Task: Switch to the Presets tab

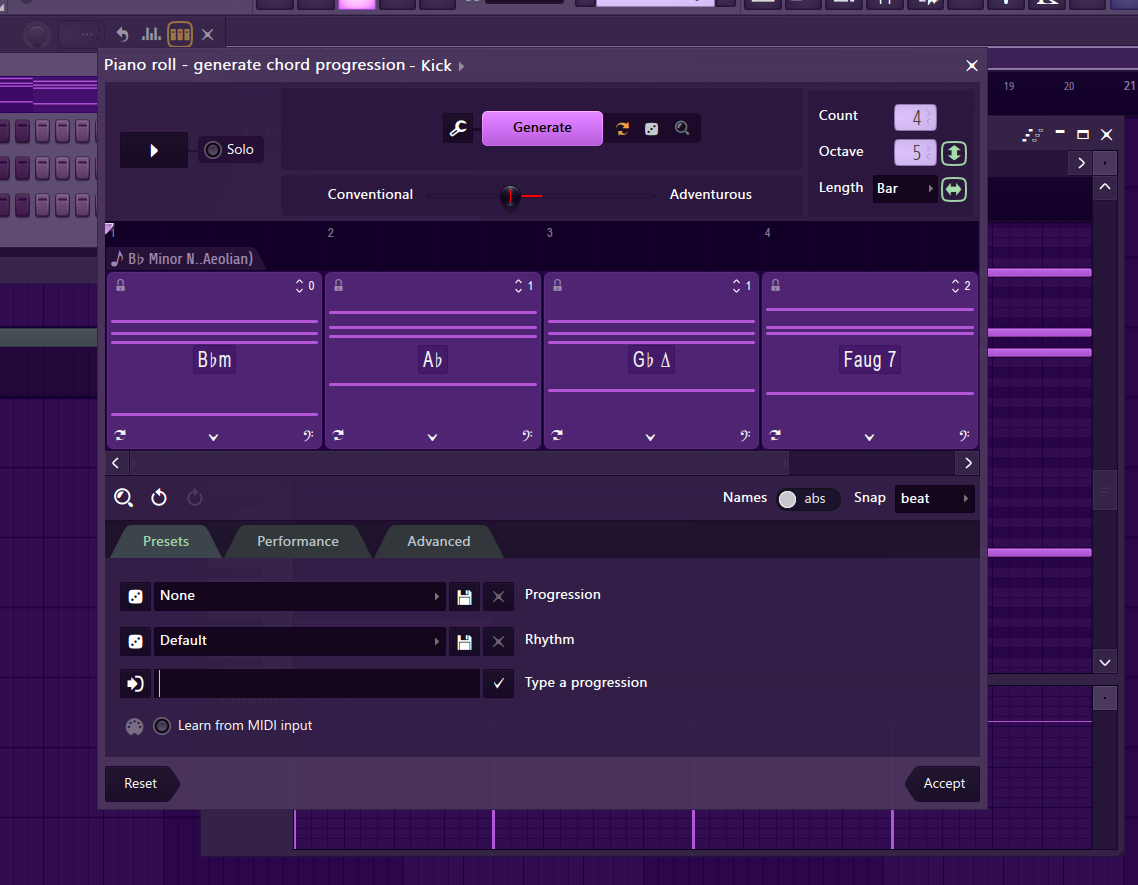Action: (x=165, y=541)
